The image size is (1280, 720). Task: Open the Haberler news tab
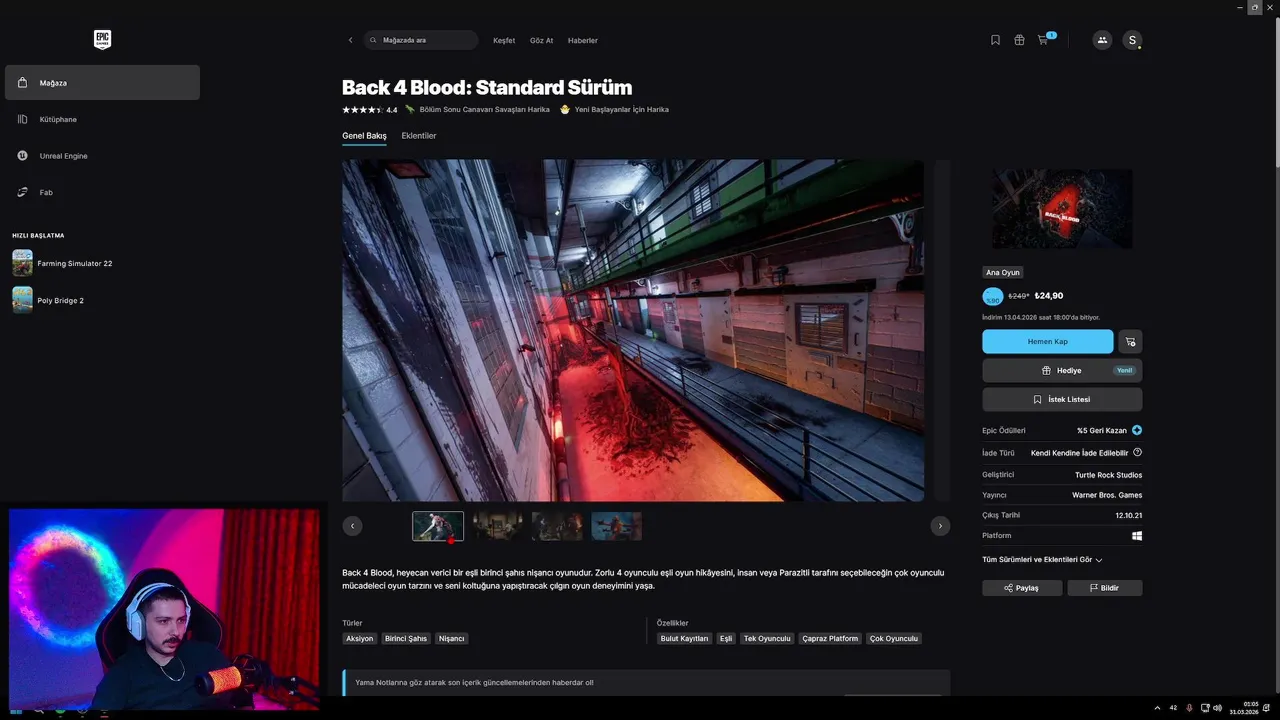pos(583,40)
